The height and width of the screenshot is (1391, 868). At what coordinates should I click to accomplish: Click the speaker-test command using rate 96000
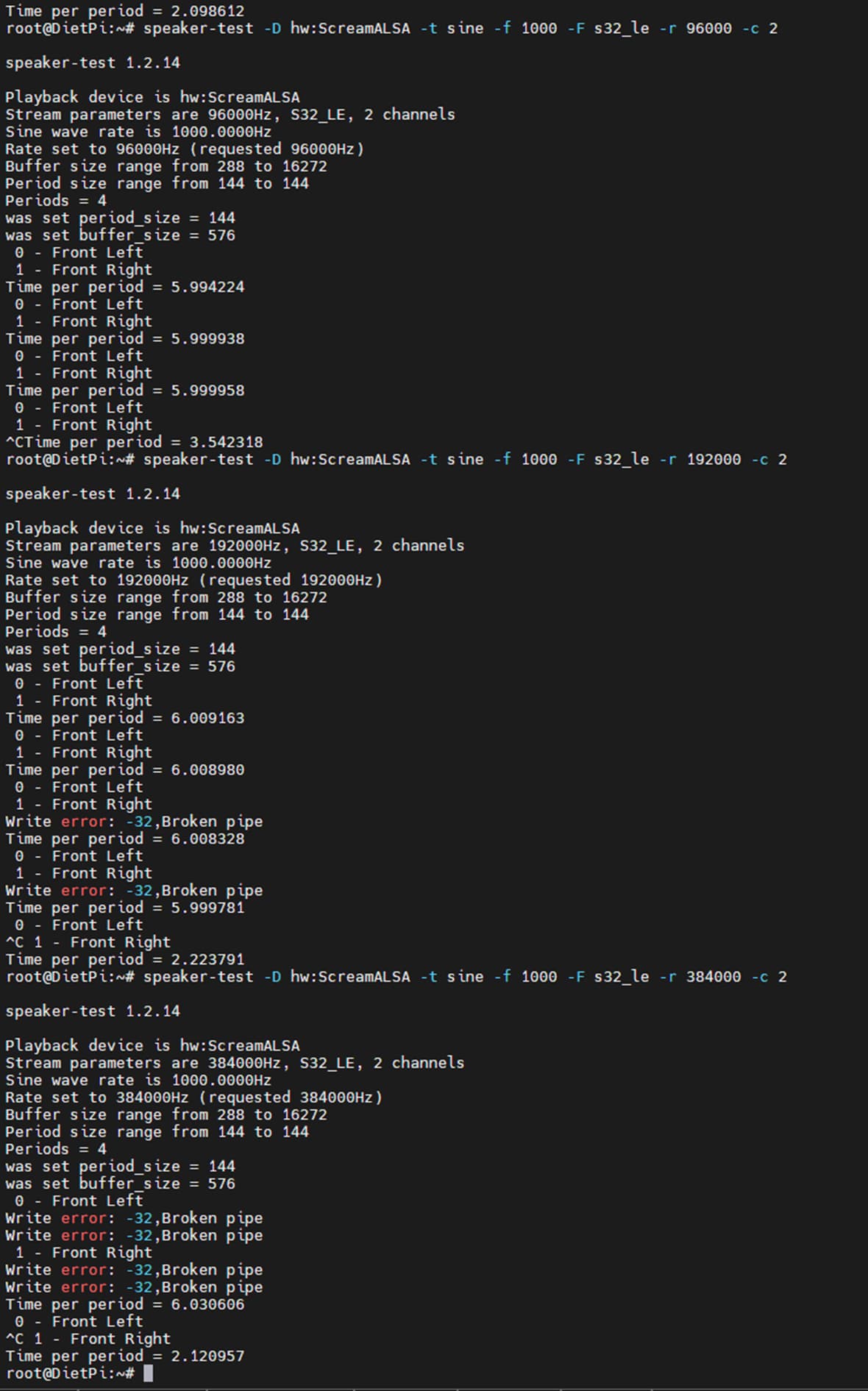click(x=460, y=29)
